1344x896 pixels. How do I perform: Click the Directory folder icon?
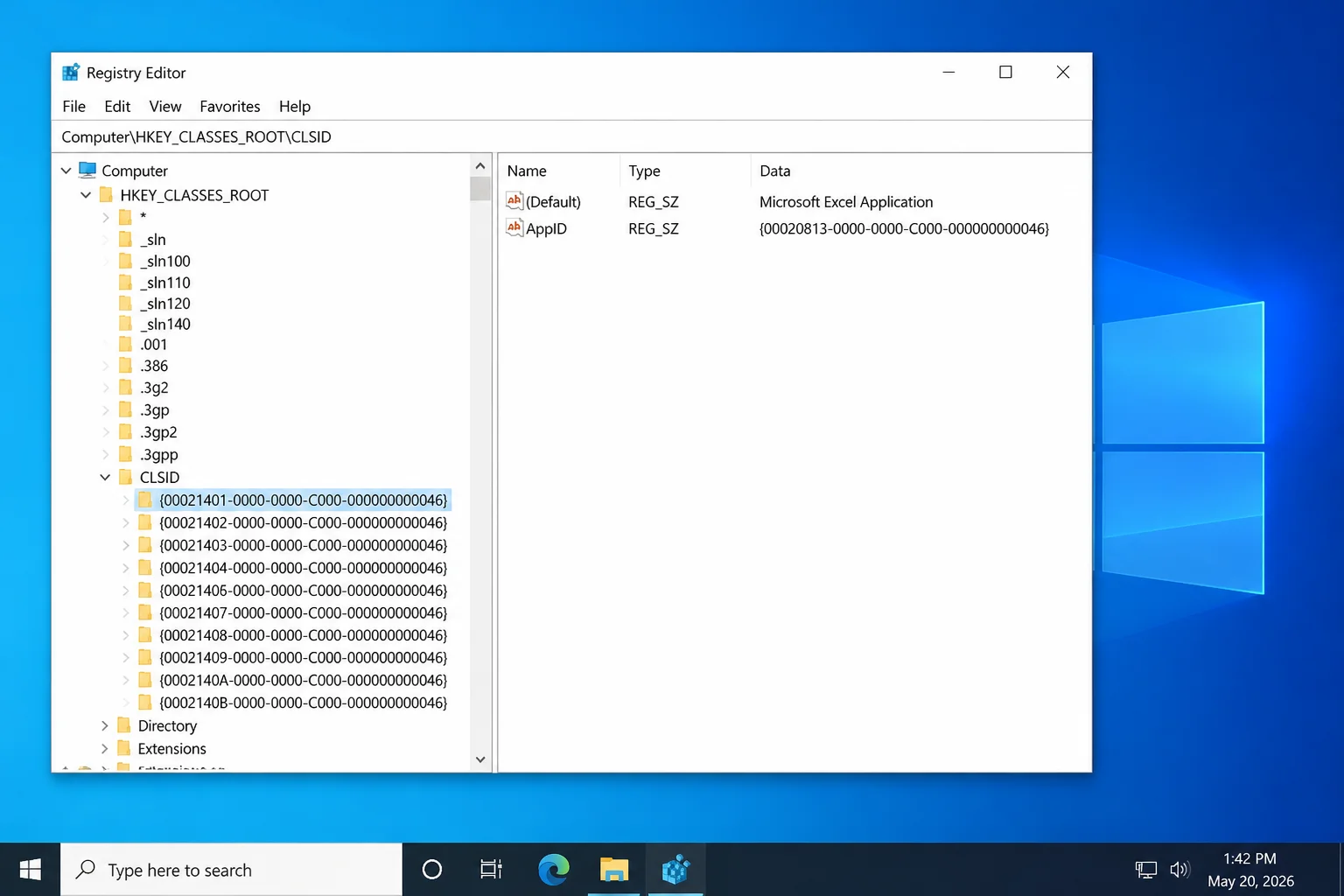click(x=124, y=725)
